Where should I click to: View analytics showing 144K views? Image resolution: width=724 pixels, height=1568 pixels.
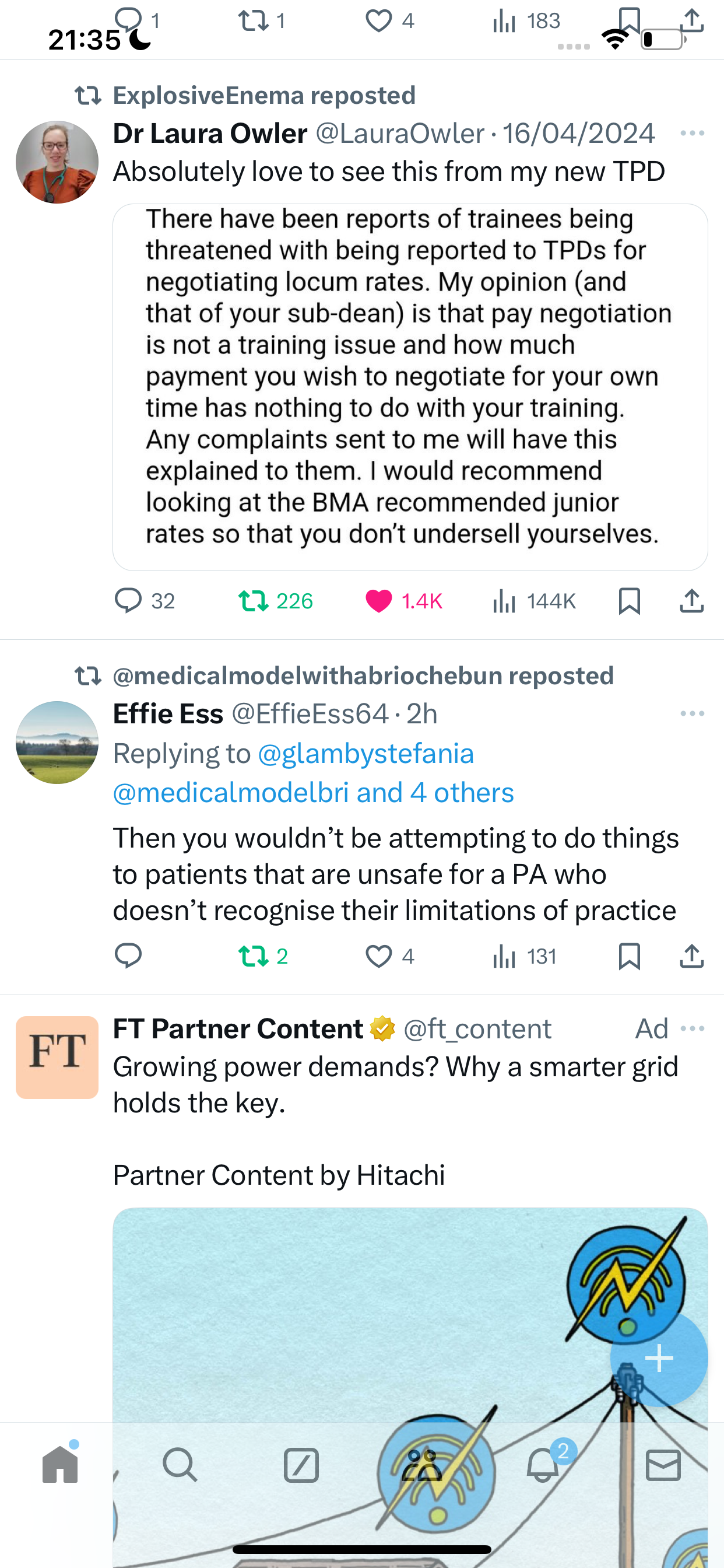tap(533, 601)
